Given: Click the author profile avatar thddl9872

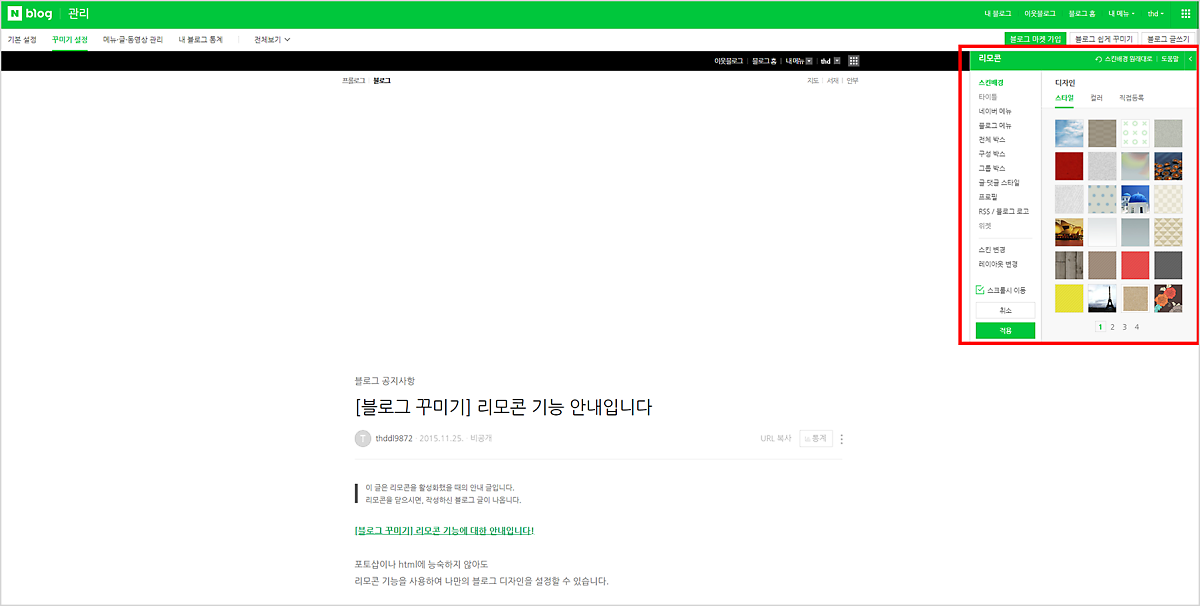Looking at the screenshot, I should pyautogui.click(x=362, y=438).
